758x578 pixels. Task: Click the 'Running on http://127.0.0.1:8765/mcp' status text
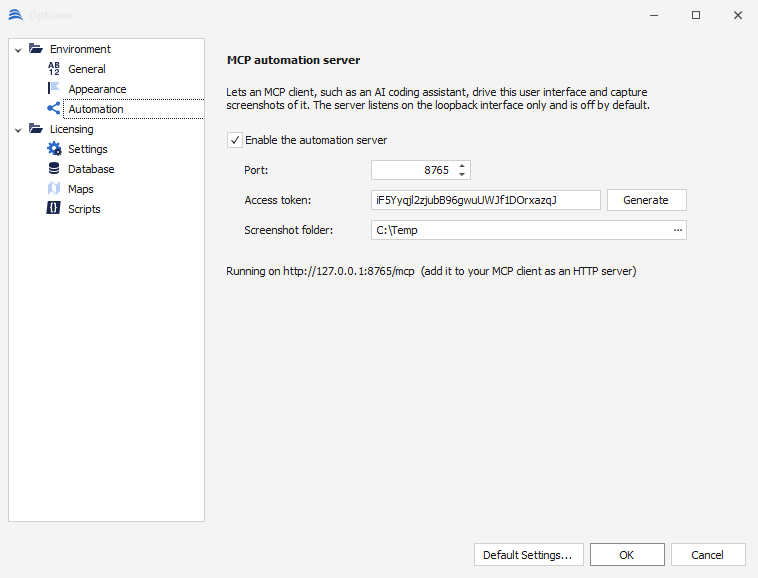pyautogui.click(x=320, y=271)
